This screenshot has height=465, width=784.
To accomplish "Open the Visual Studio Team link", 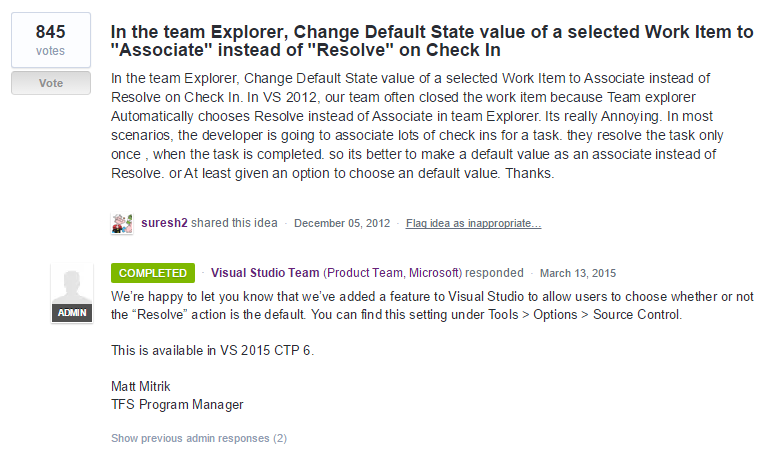I will click(265, 273).
